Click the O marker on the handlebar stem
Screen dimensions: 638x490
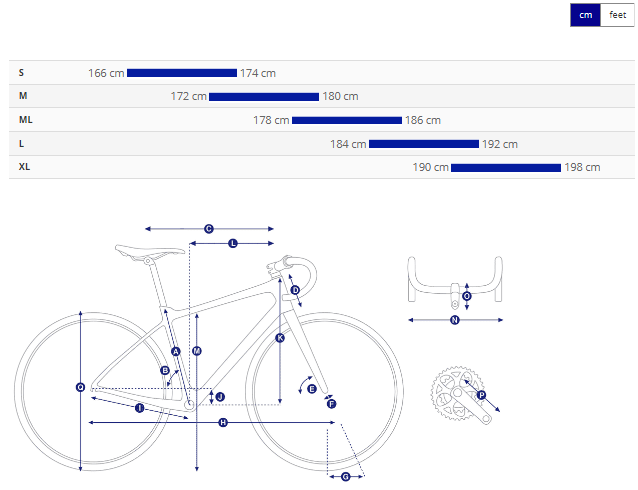(x=467, y=296)
